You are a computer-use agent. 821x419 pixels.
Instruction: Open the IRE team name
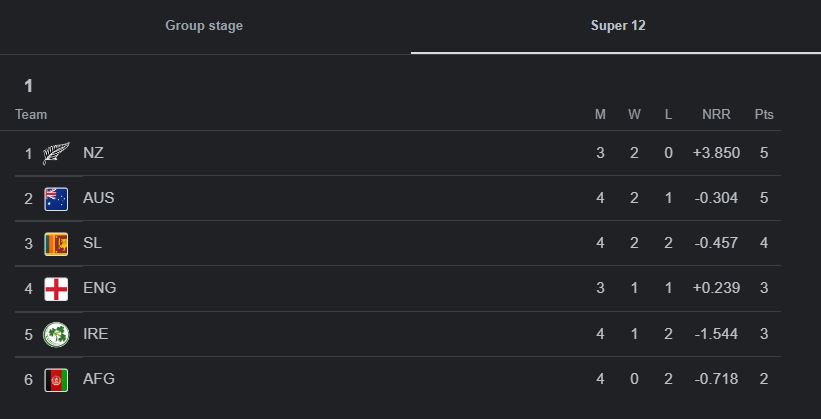tap(95, 334)
